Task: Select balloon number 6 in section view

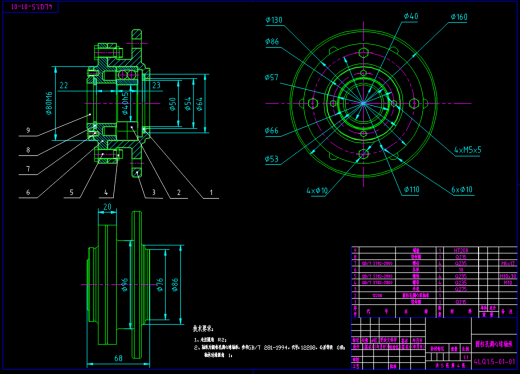Action: 28,192
